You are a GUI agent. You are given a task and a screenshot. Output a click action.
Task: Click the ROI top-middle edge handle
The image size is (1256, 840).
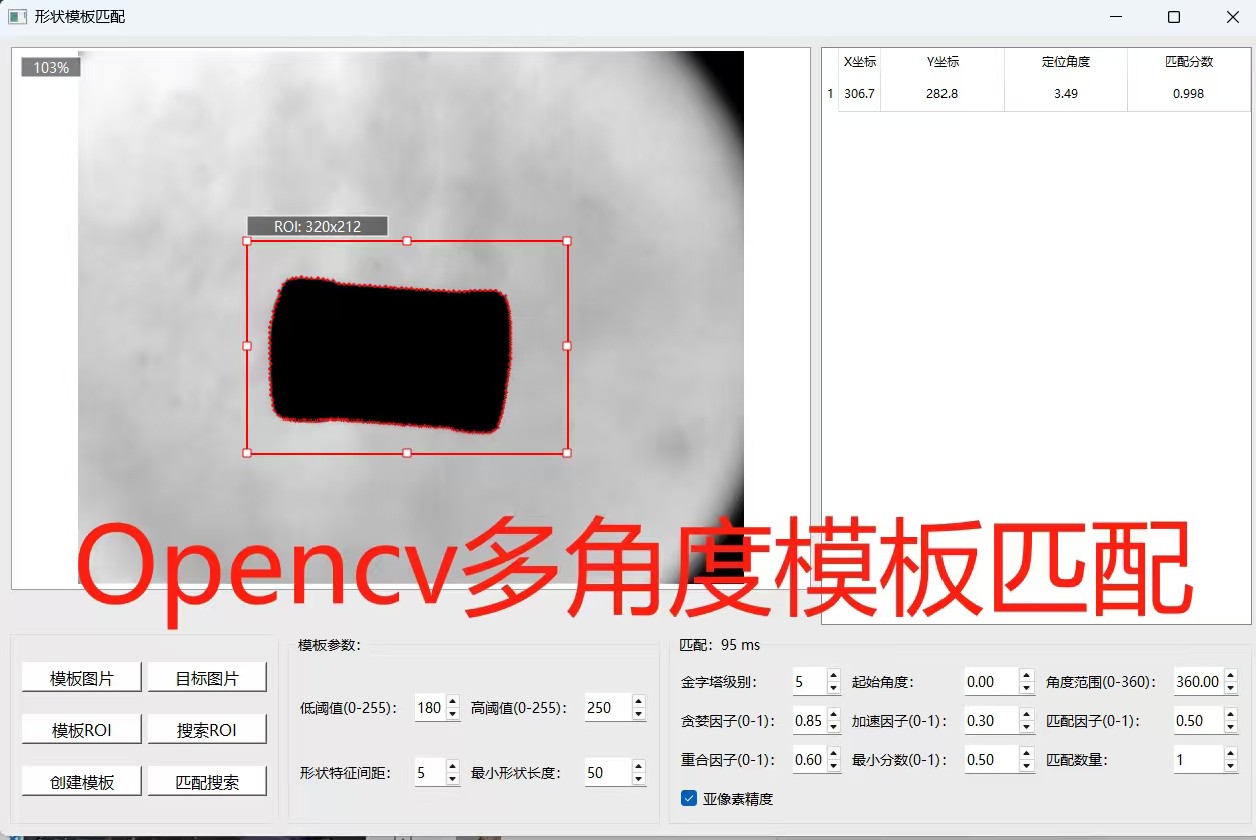click(x=407, y=240)
